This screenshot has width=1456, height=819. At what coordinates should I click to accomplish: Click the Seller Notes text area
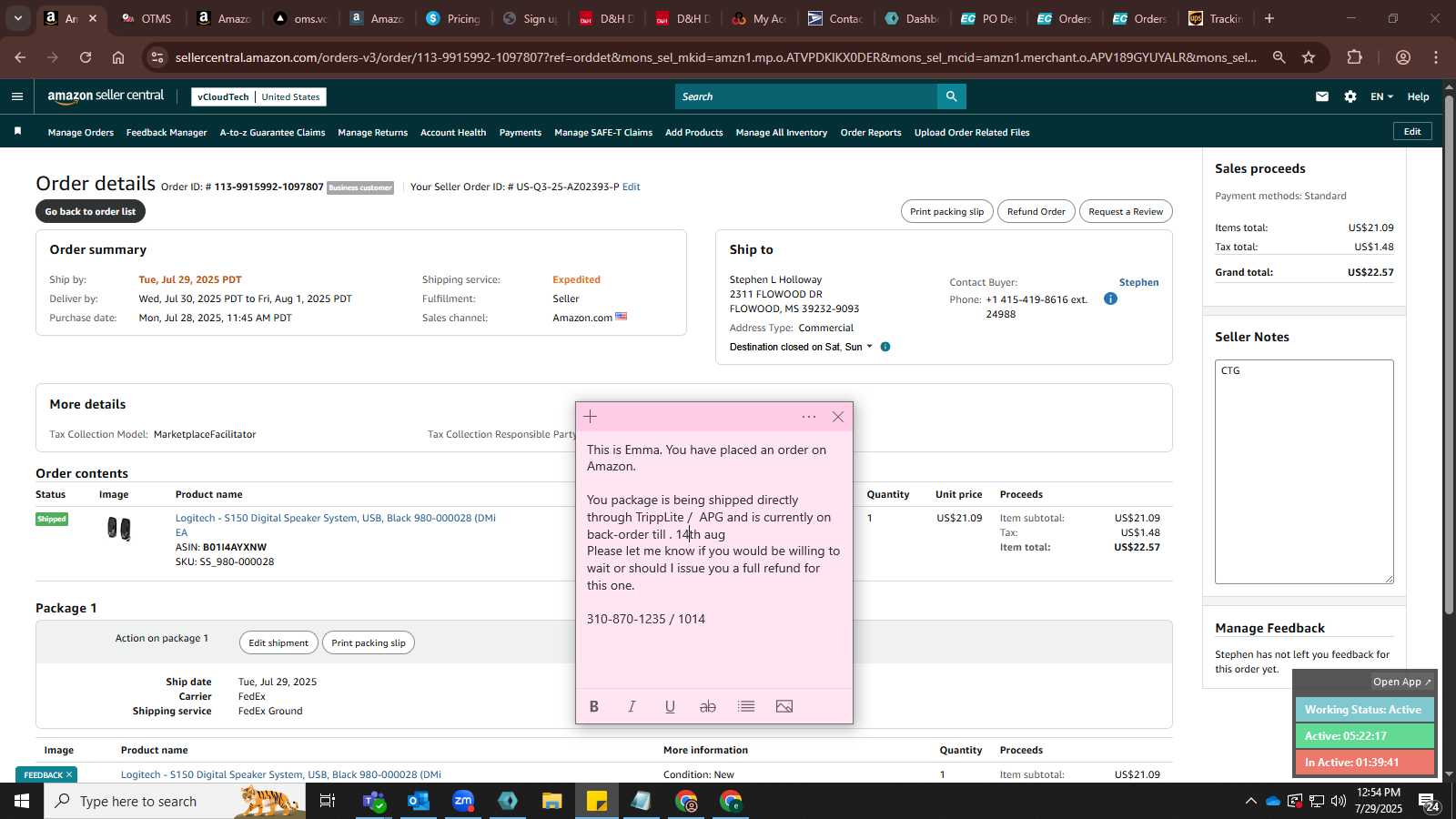coord(1304,471)
